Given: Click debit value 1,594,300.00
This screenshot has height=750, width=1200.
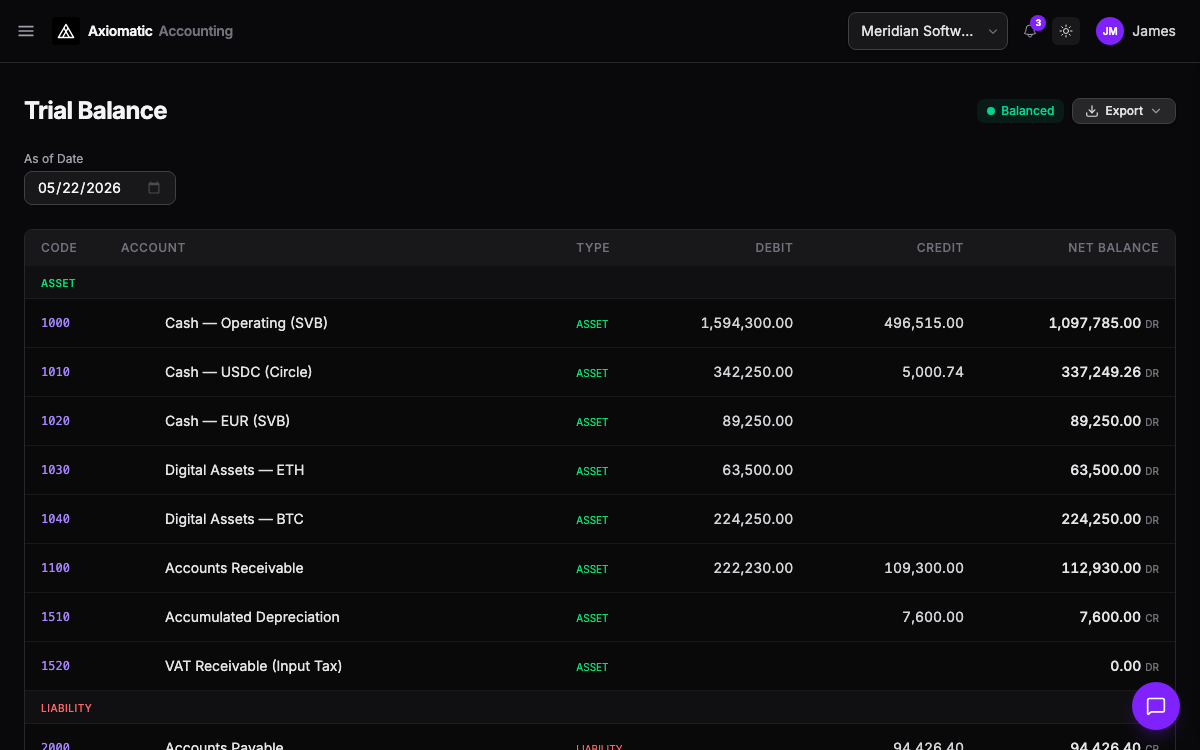Looking at the screenshot, I should pos(747,323).
